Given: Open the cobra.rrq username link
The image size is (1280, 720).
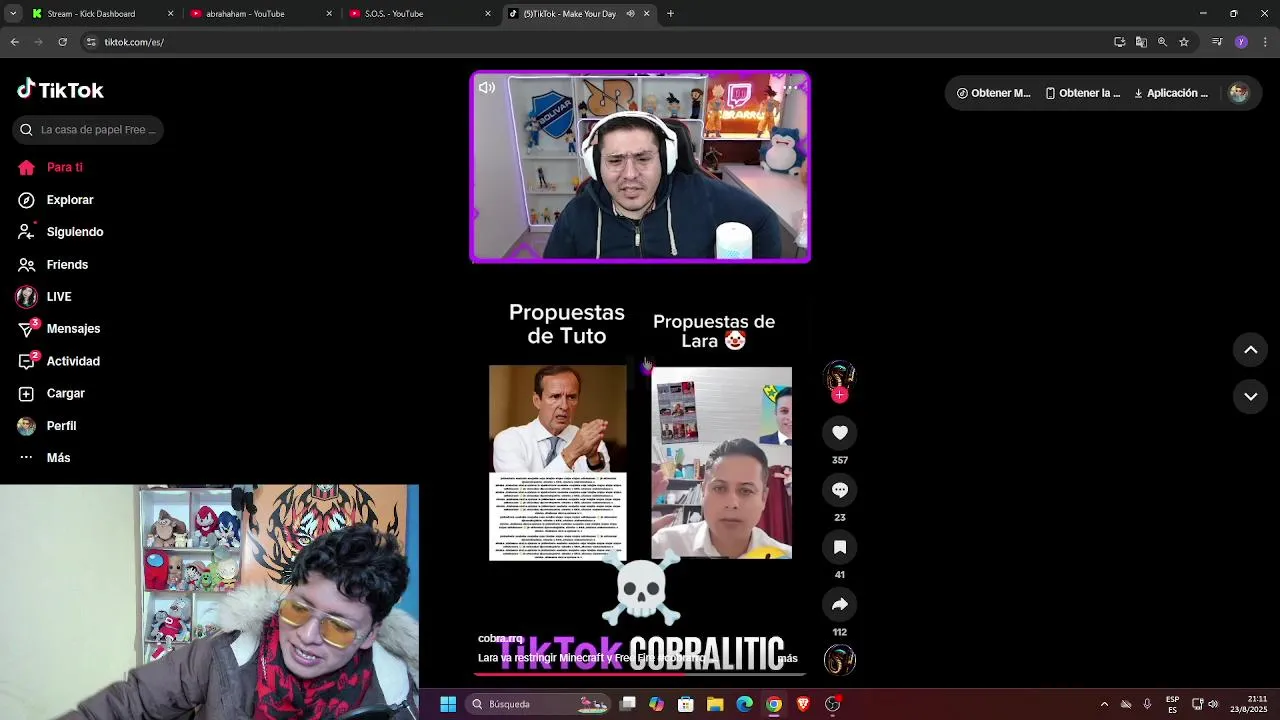Looking at the screenshot, I should (x=500, y=638).
